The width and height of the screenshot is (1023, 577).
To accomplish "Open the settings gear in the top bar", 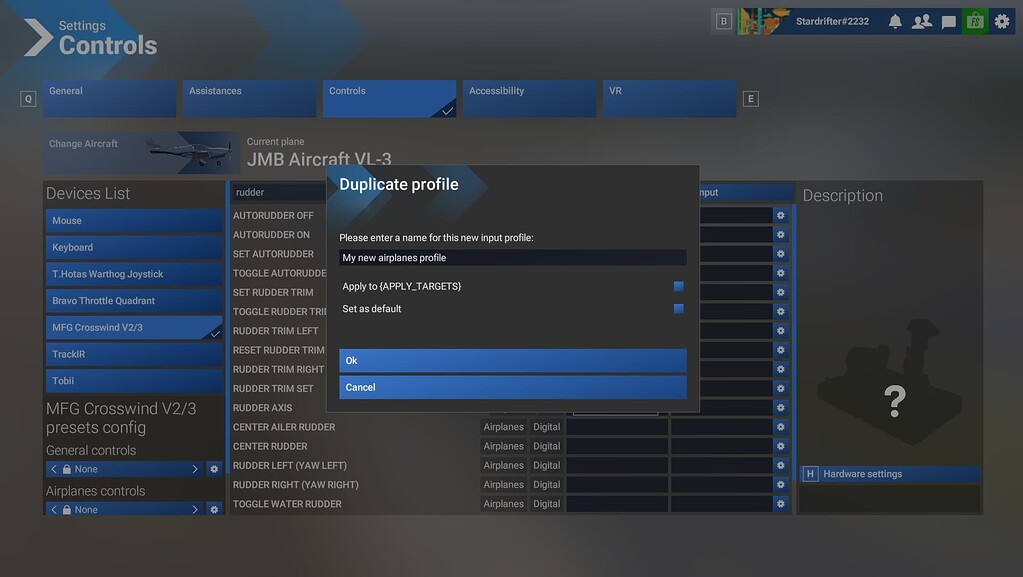I will point(1000,20).
